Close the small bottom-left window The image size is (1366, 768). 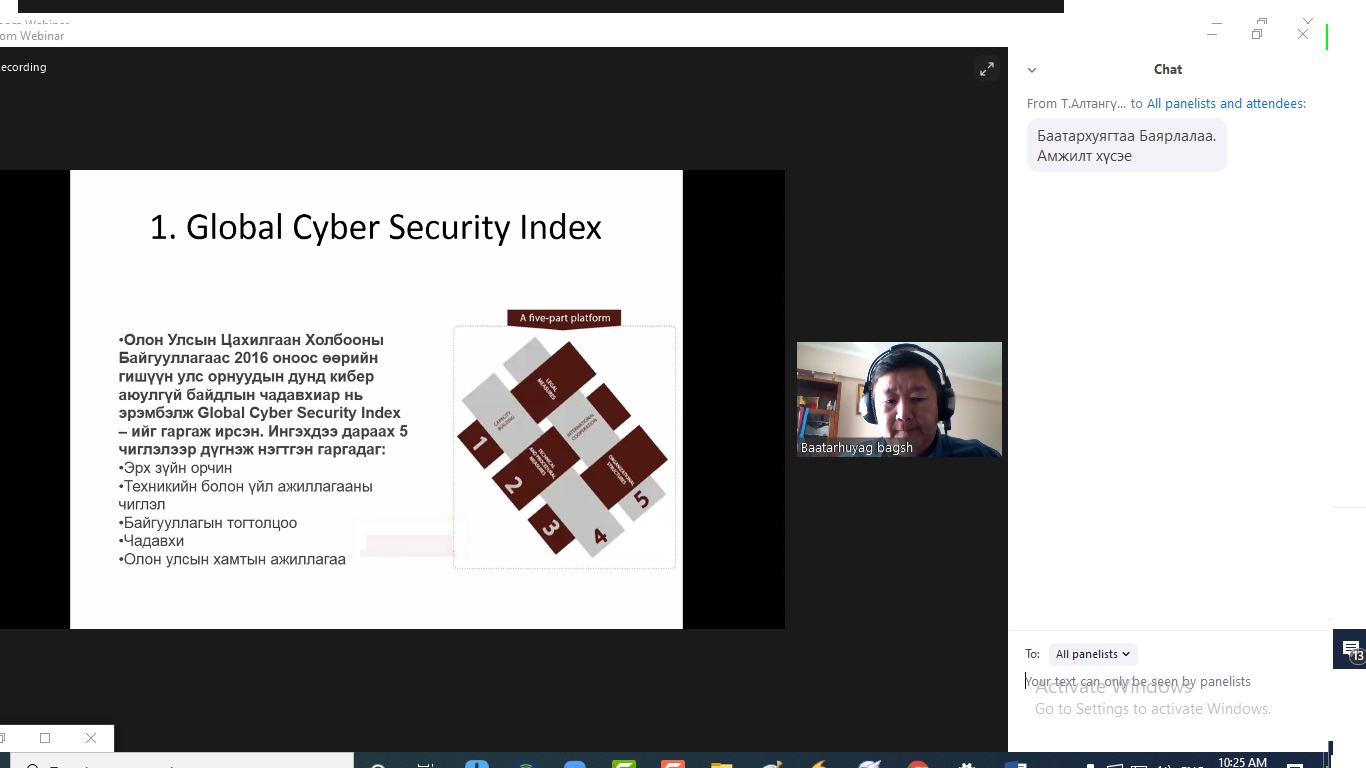click(91, 738)
